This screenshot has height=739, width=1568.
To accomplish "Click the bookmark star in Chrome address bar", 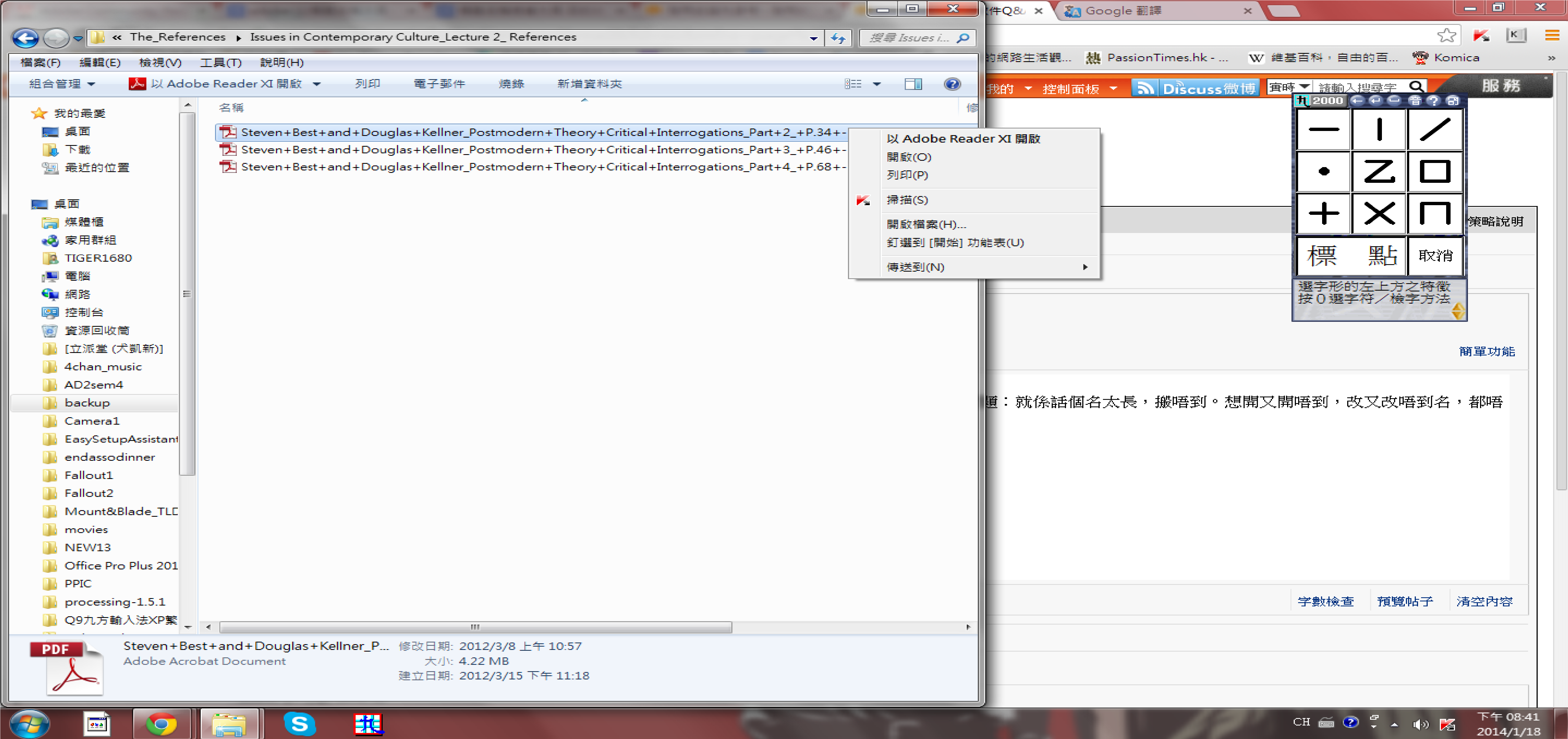I will (1446, 35).
